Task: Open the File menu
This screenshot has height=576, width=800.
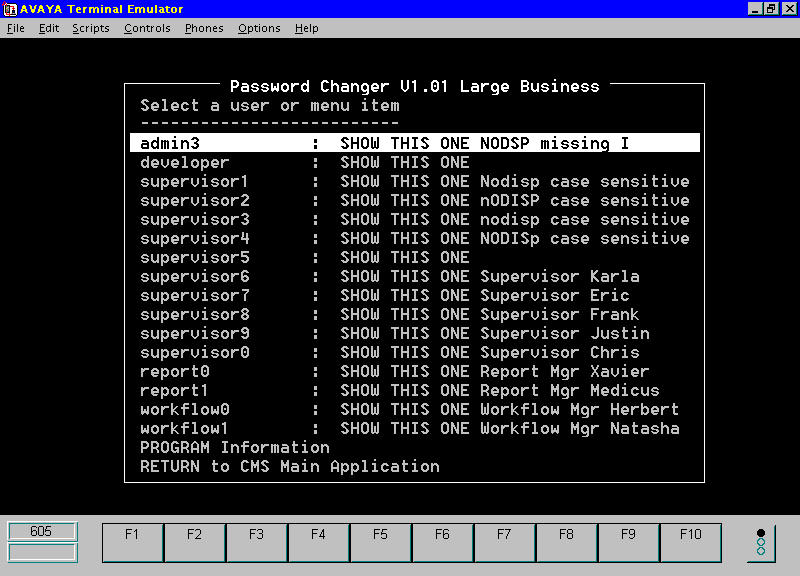Action: [15, 28]
